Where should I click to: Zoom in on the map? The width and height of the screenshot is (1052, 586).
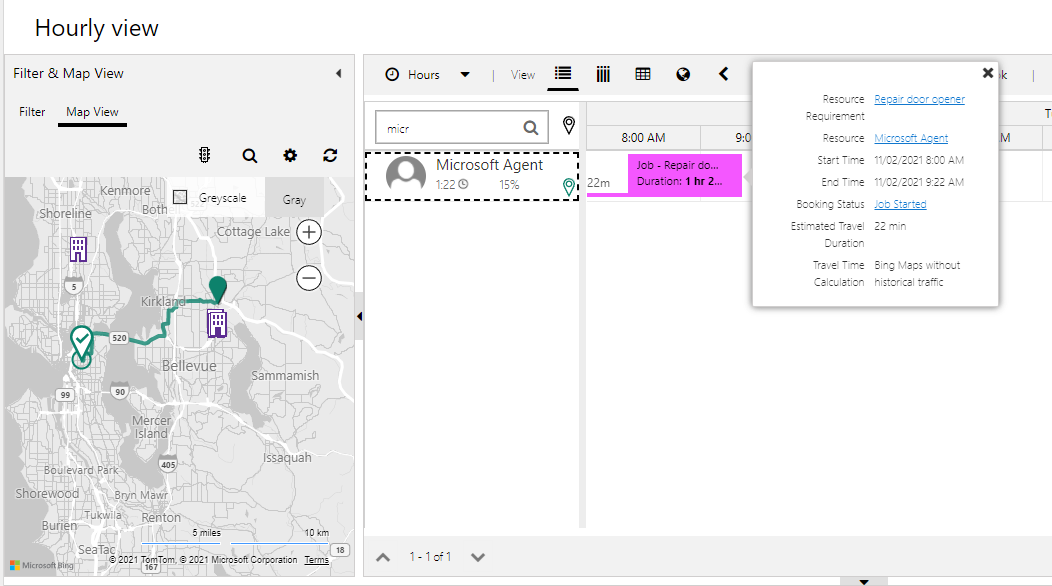309,232
